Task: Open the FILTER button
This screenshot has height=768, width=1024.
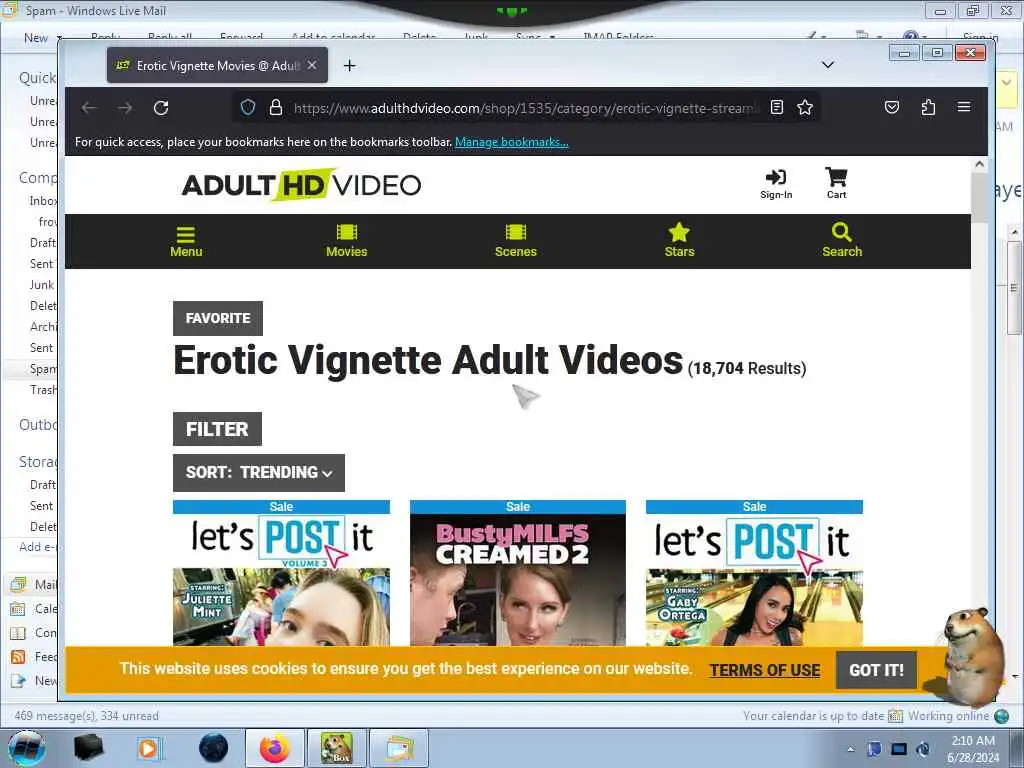Action: 217,429
